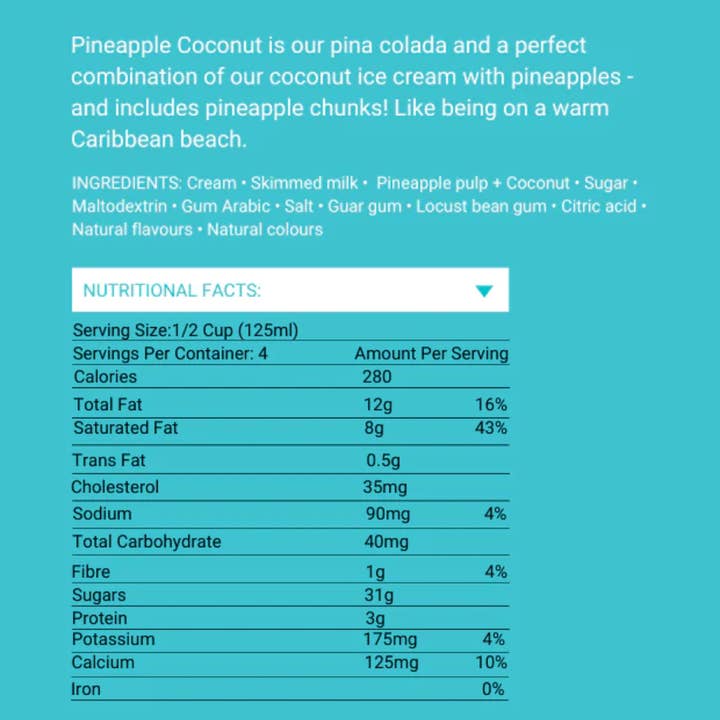The image size is (720, 720).
Task: Click the INGREDIENTS list text
Action: 359,206
